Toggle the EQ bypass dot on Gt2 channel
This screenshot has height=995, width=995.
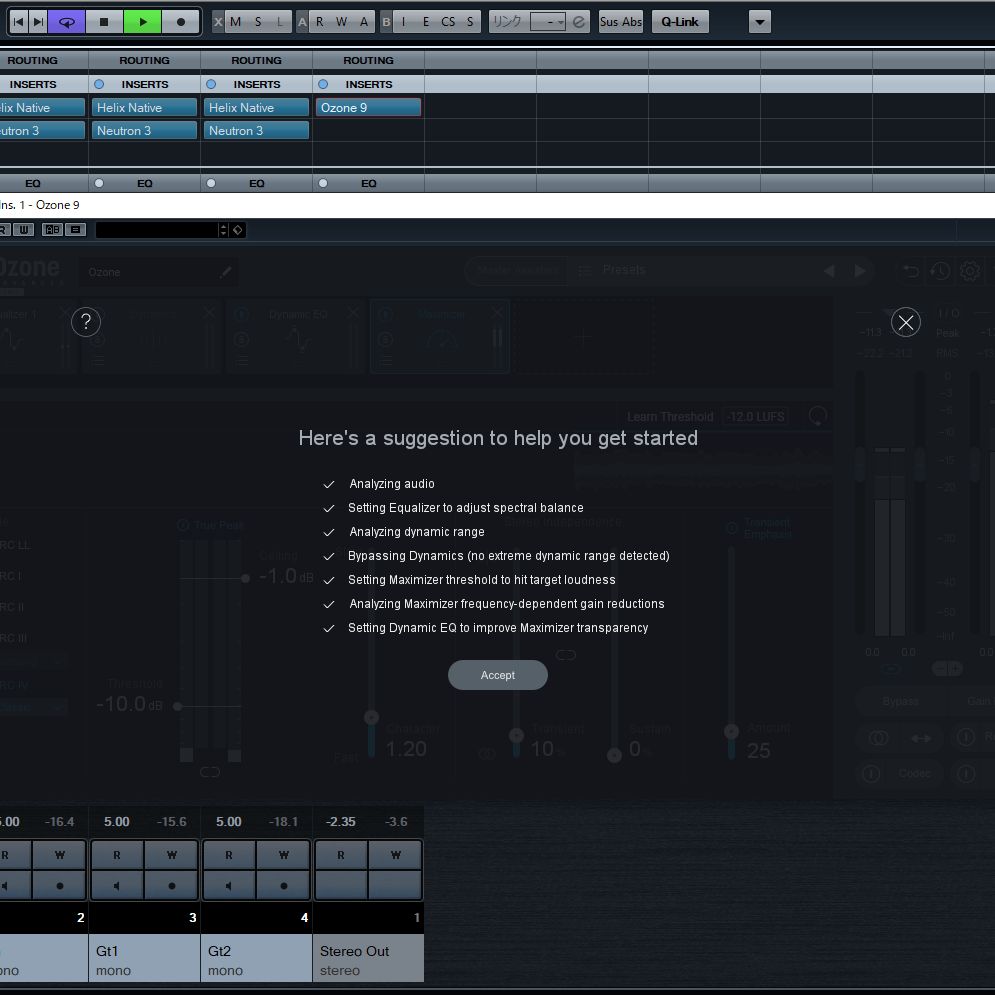tap(211, 183)
